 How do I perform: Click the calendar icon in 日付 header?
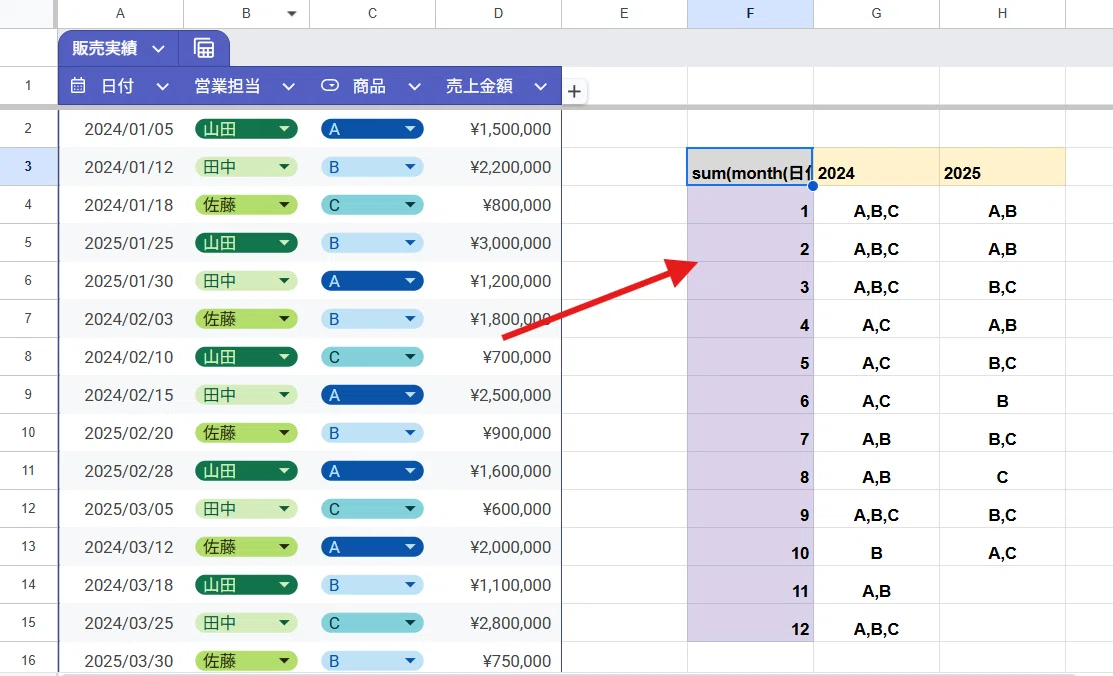78,86
